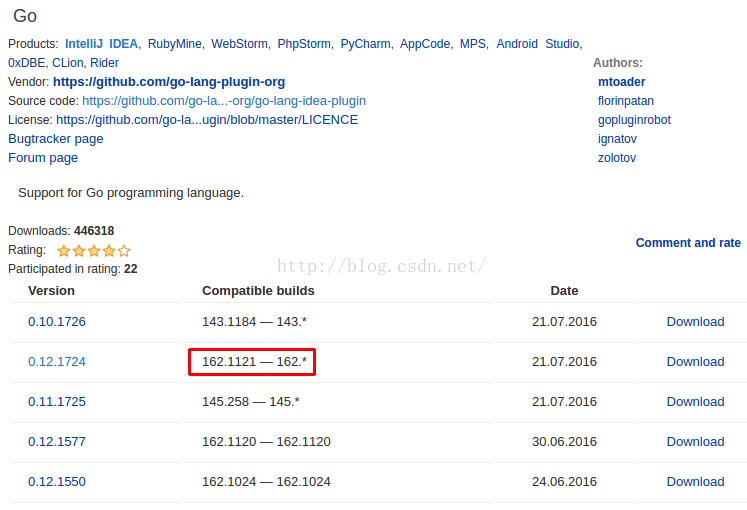Click the fourth rating star
Viewport: 747px width, 510px height.
pyautogui.click(x=109, y=250)
